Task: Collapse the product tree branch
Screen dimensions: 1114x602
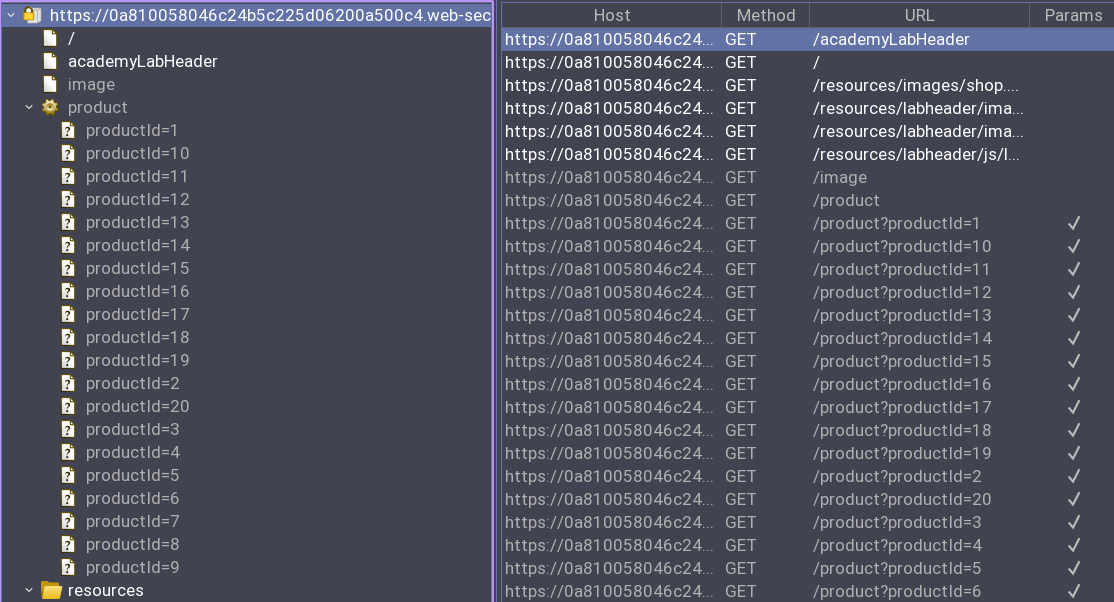Action: [x=29, y=107]
